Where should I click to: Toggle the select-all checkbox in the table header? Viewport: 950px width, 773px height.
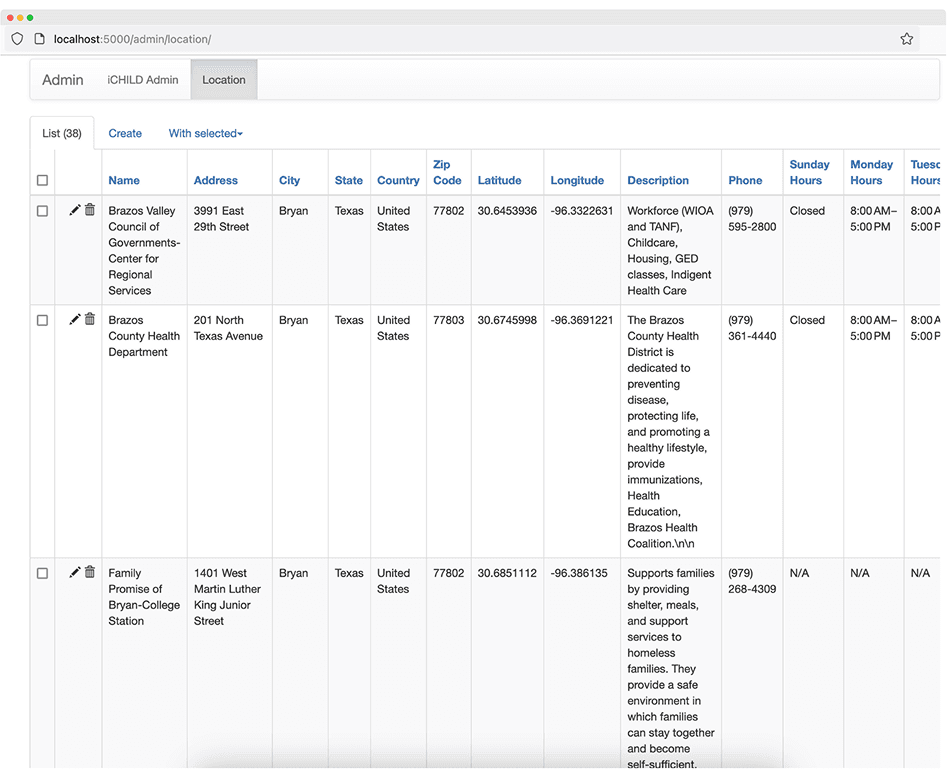(42, 180)
